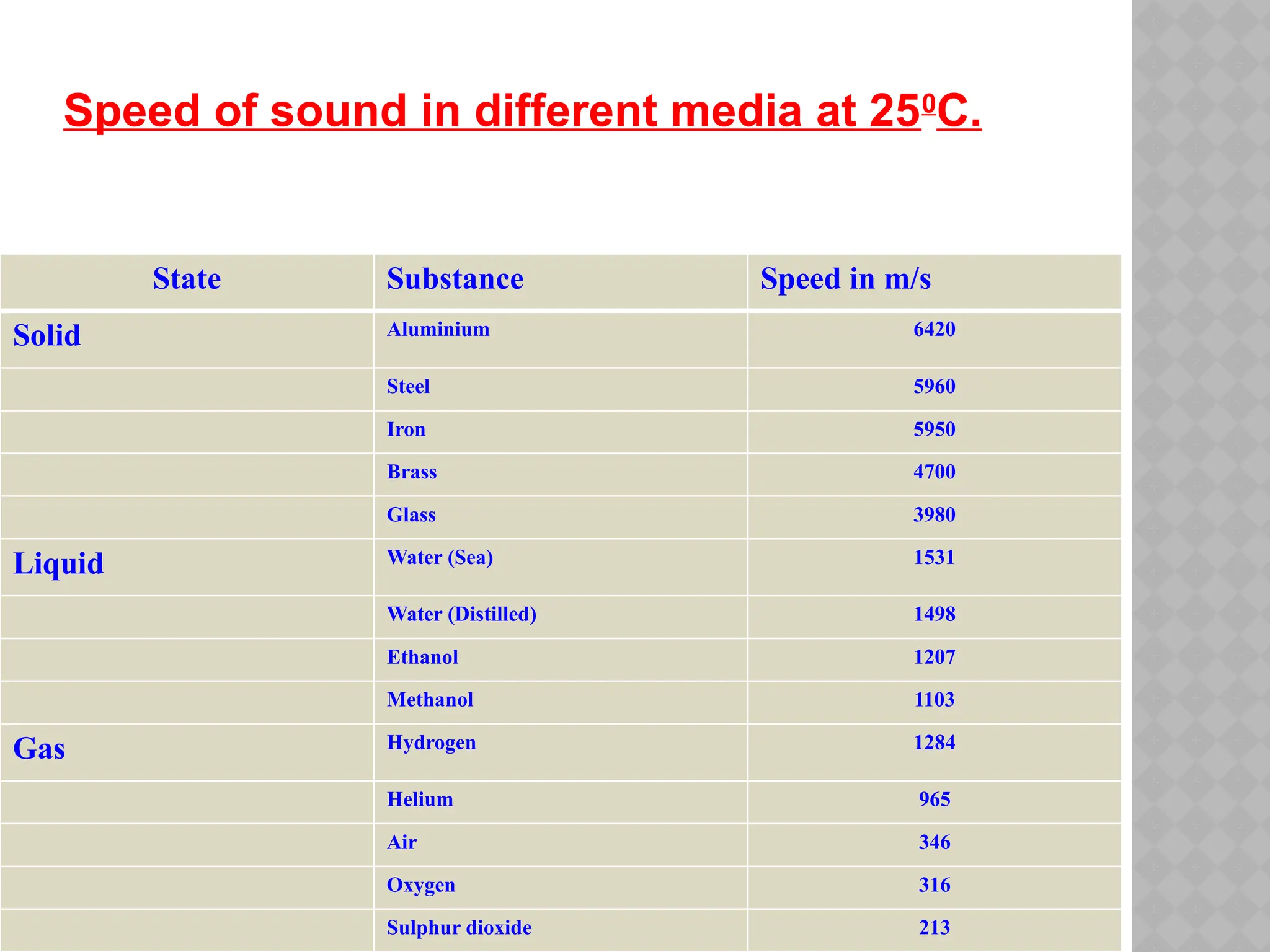Select the 'Aluminium' substance cell
The height and width of the screenshot is (952, 1270).
pos(561,340)
